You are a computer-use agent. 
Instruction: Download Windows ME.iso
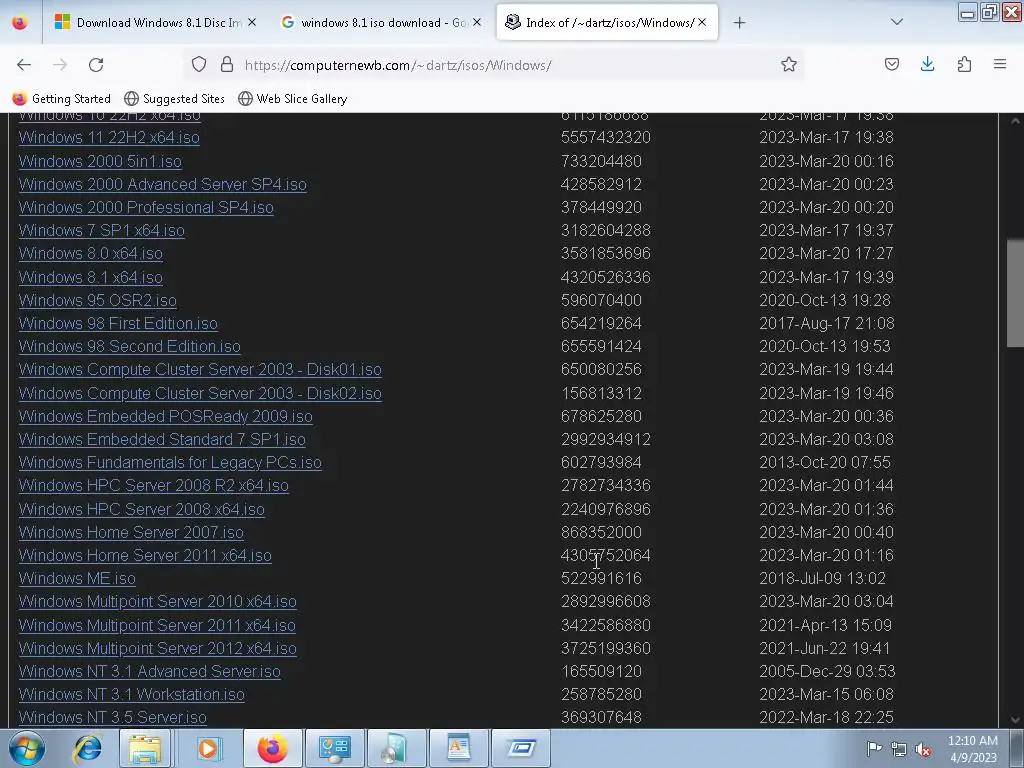[x=77, y=579]
